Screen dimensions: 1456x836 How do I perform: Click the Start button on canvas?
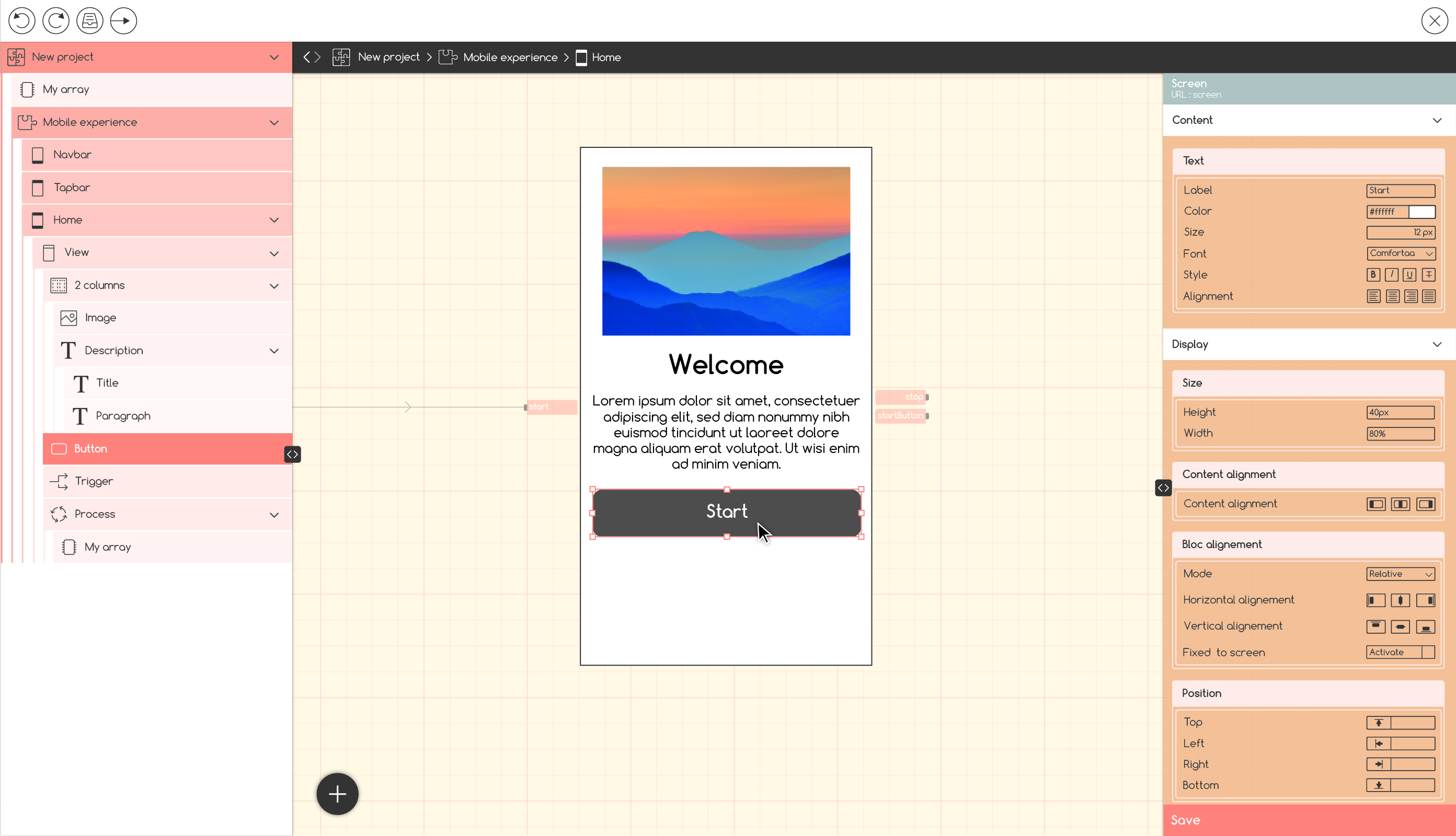click(x=727, y=512)
